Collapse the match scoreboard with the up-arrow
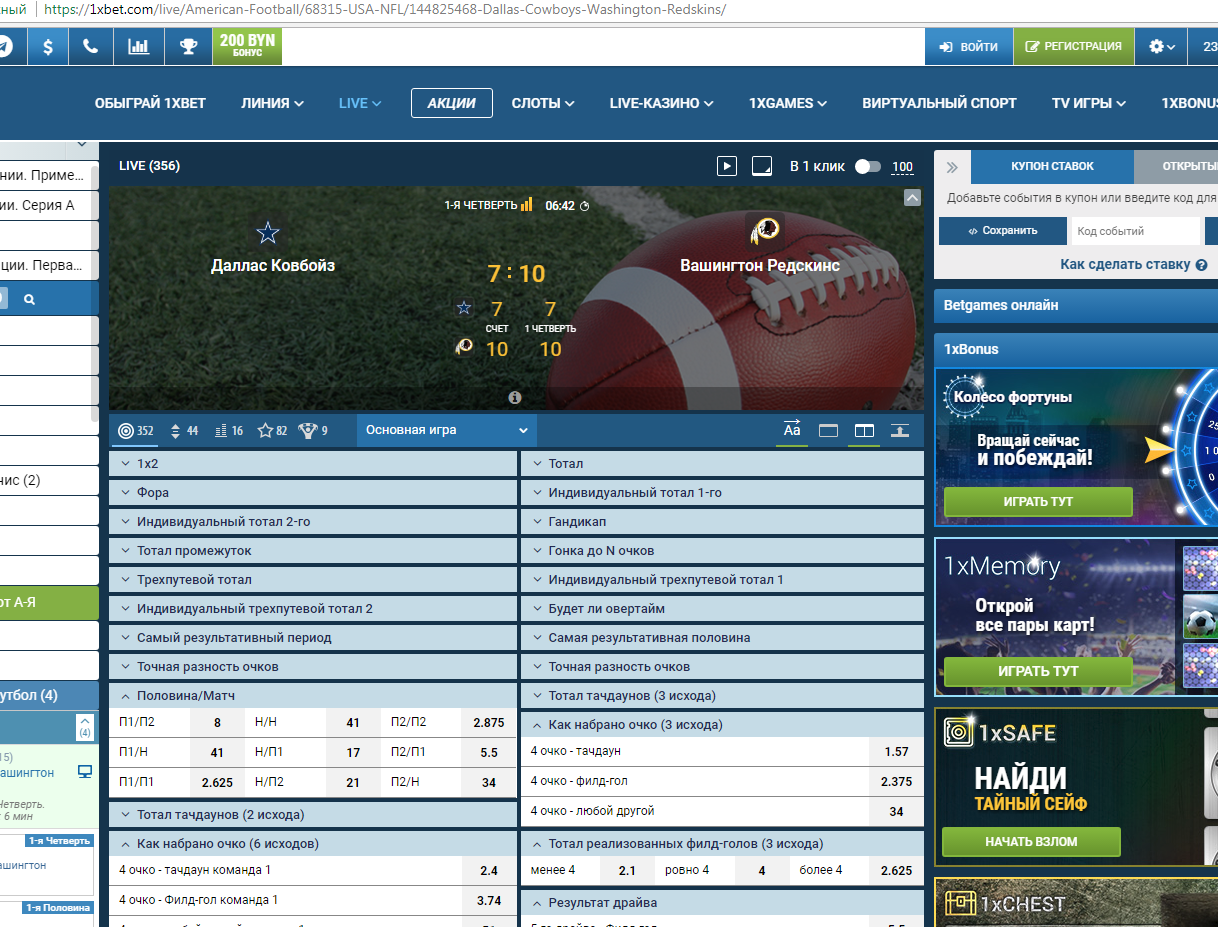The height and width of the screenshot is (927, 1218). (x=911, y=198)
